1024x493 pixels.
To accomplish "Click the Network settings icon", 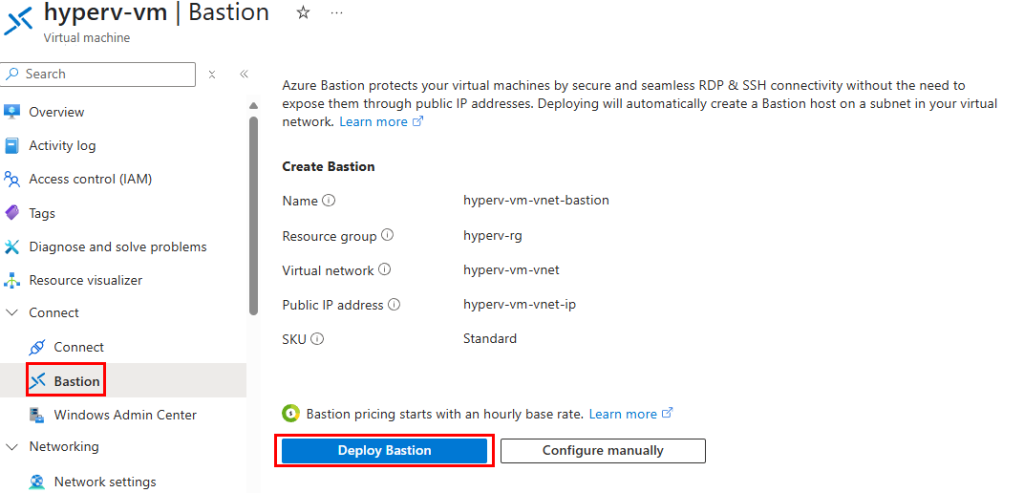I will [37, 482].
